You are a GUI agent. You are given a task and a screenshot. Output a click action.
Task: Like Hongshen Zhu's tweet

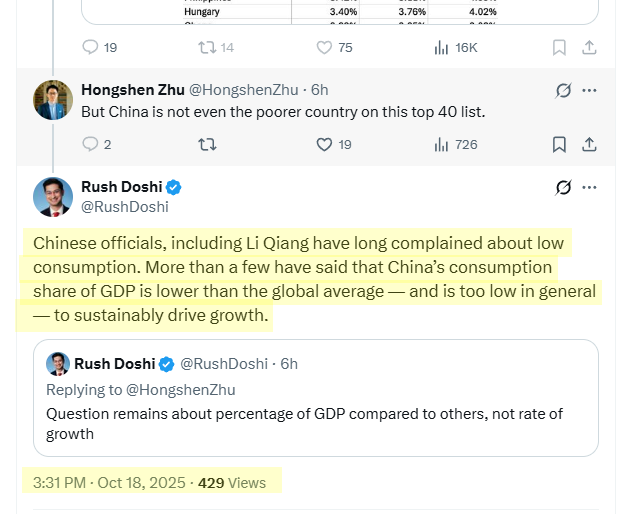324,144
